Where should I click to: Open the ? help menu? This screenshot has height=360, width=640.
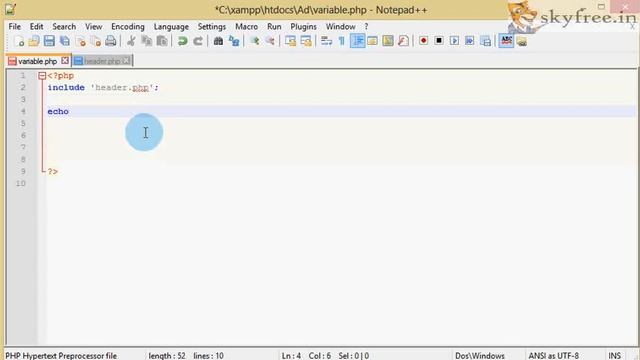[367, 27]
